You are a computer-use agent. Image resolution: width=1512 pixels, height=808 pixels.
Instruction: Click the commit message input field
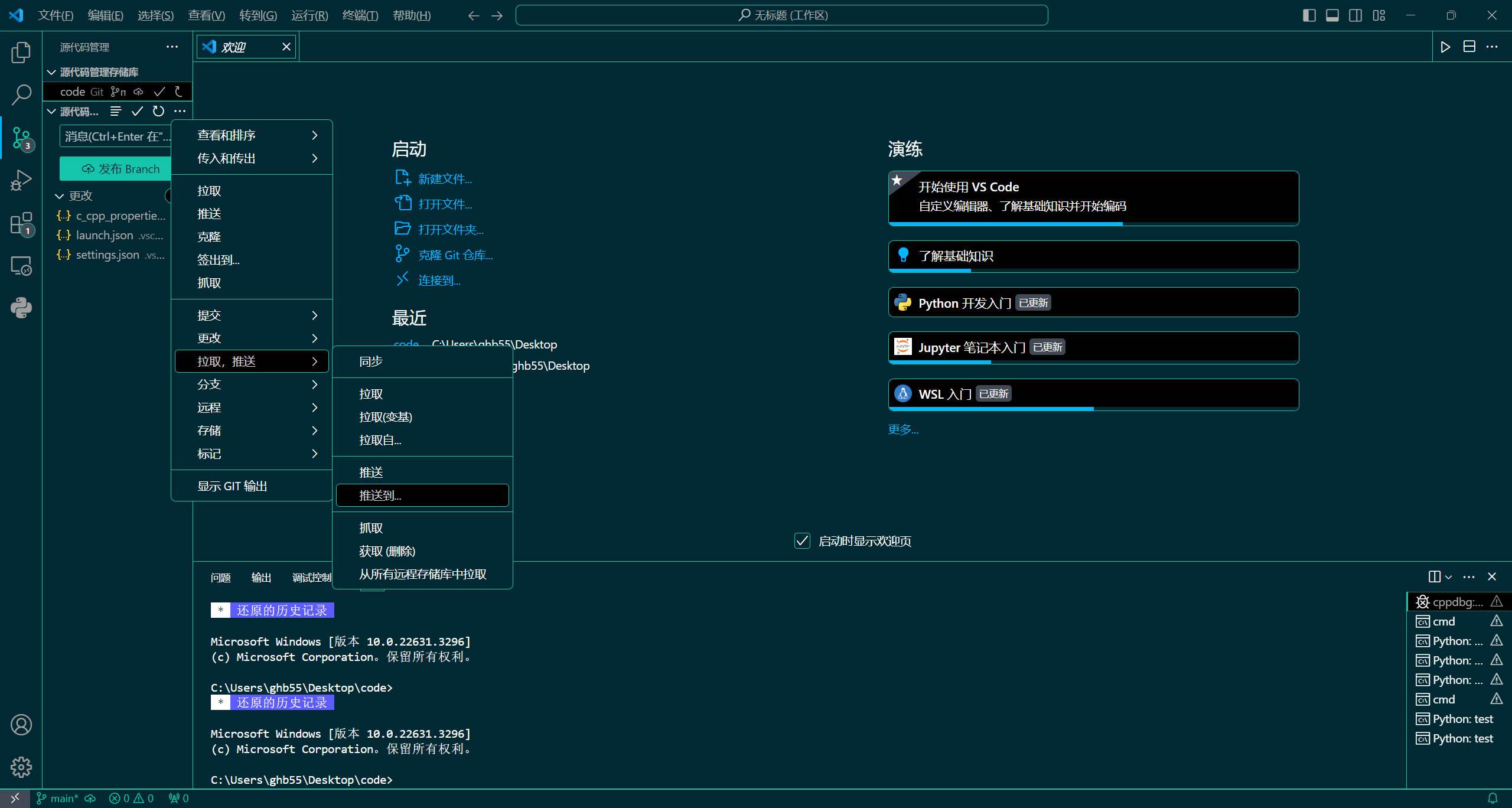(116, 136)
